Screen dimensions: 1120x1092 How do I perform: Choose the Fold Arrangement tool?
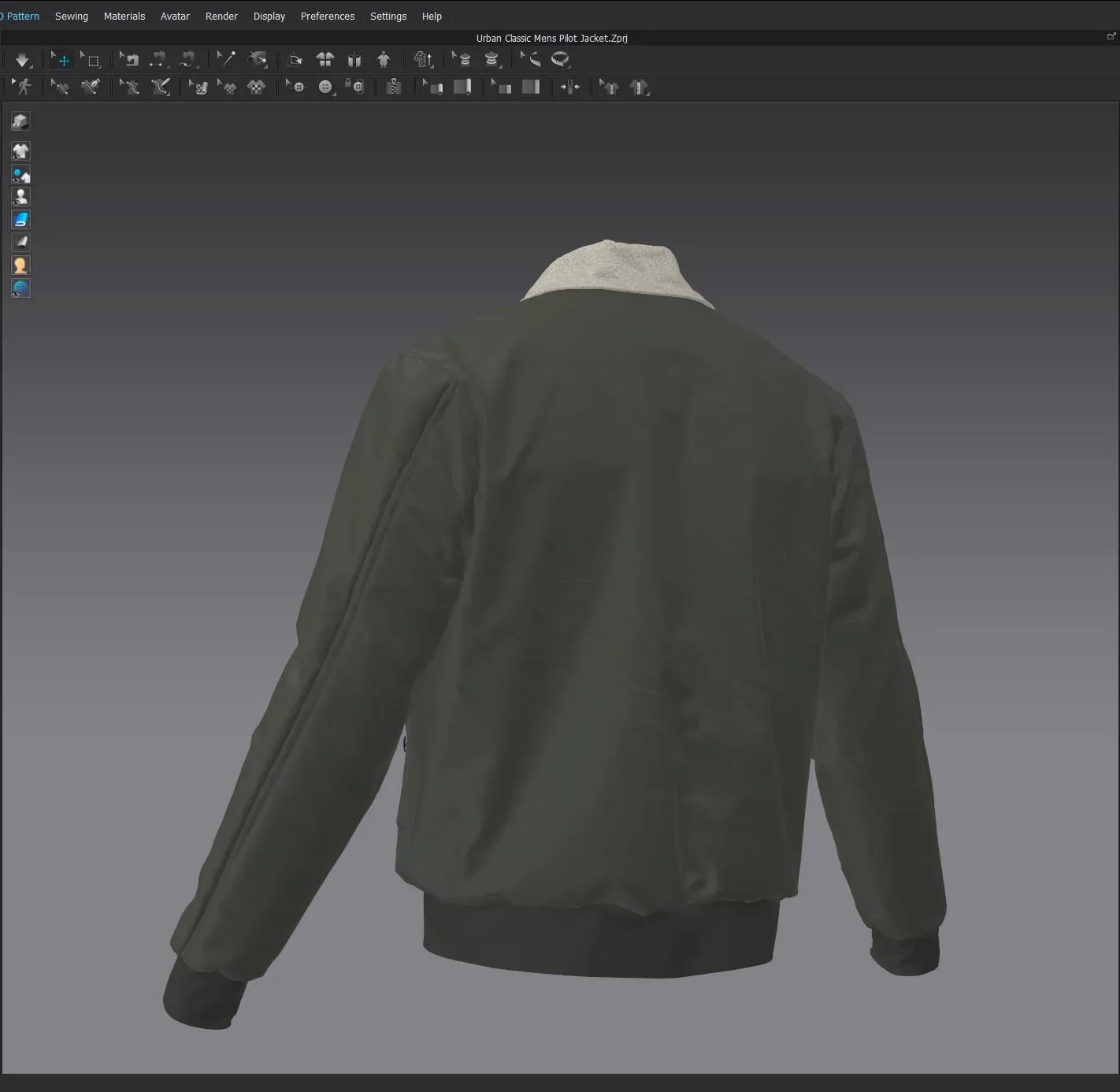[295, 60]
